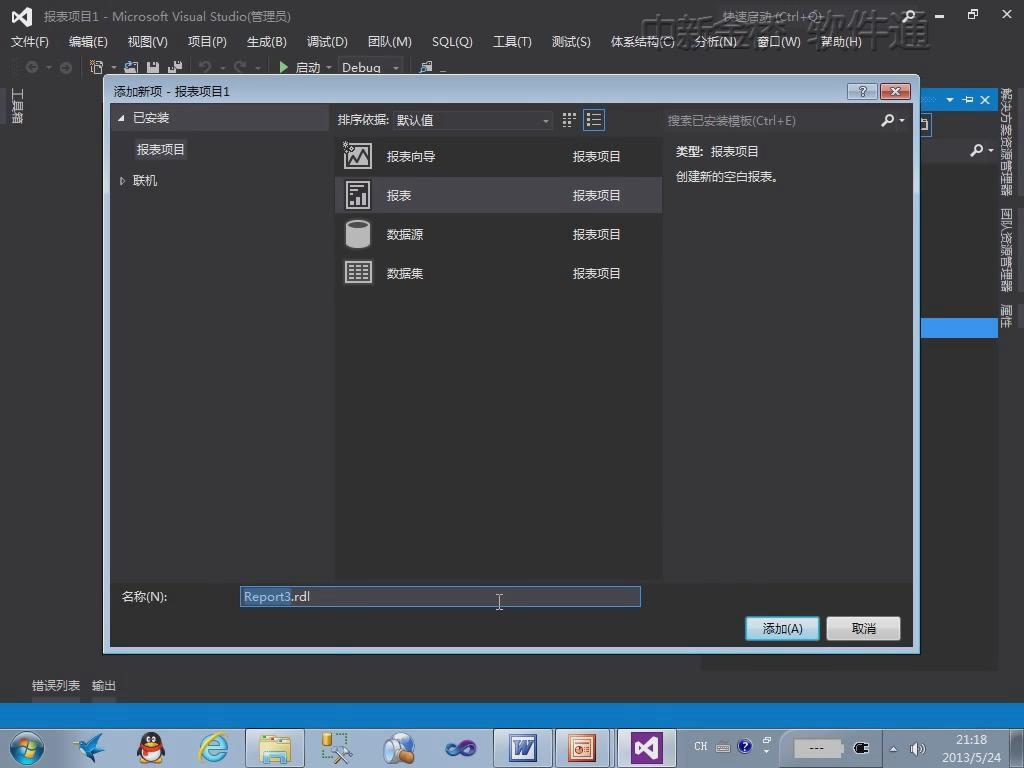Open the 属性 side tab
The image size is (1024, 768).
point(1006,317)
